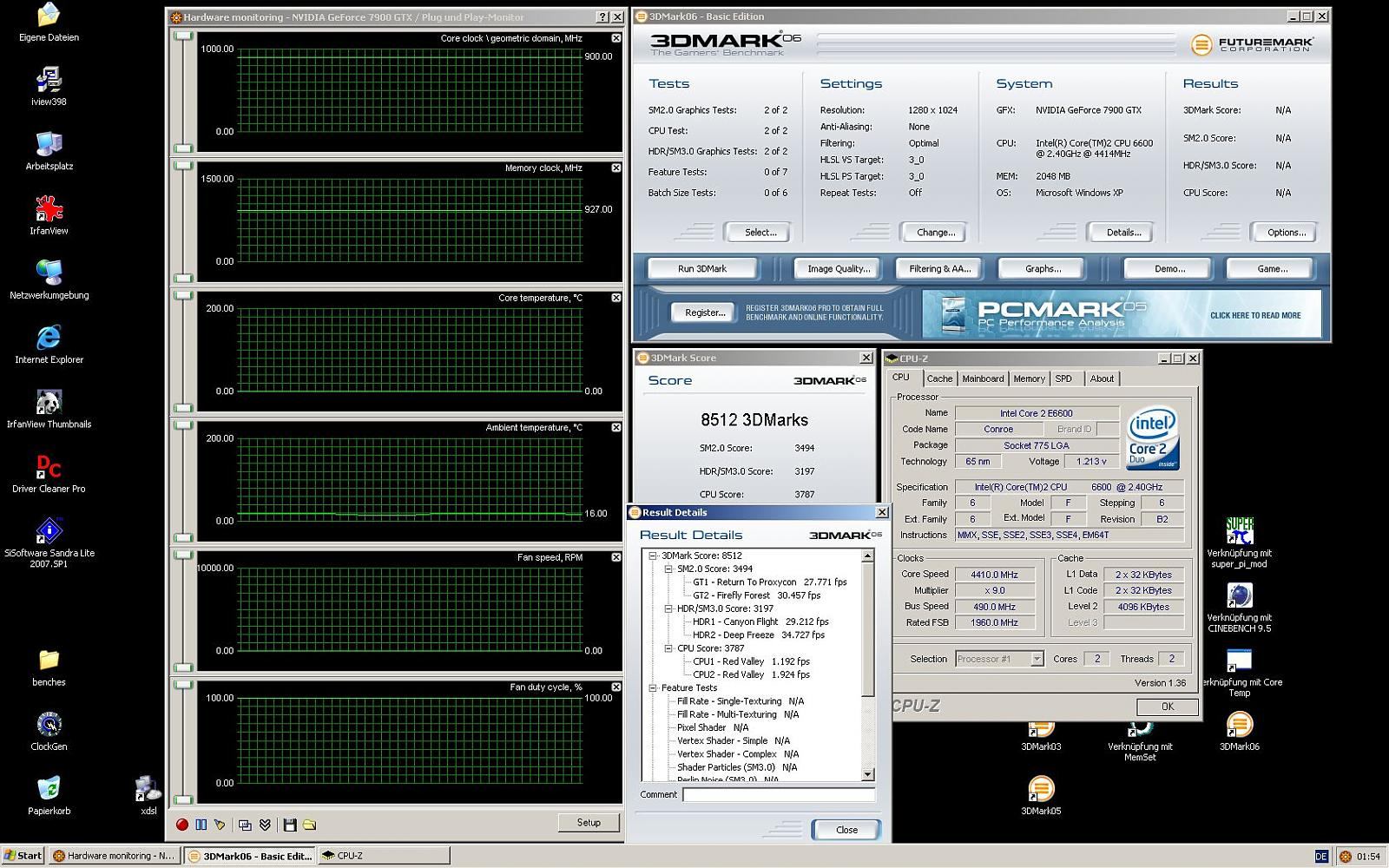This screenshot has width=1389, height=868.
Task: Select the CINEBENCH 9.5 shortcut icon
Action: [x=1239, y=608]
